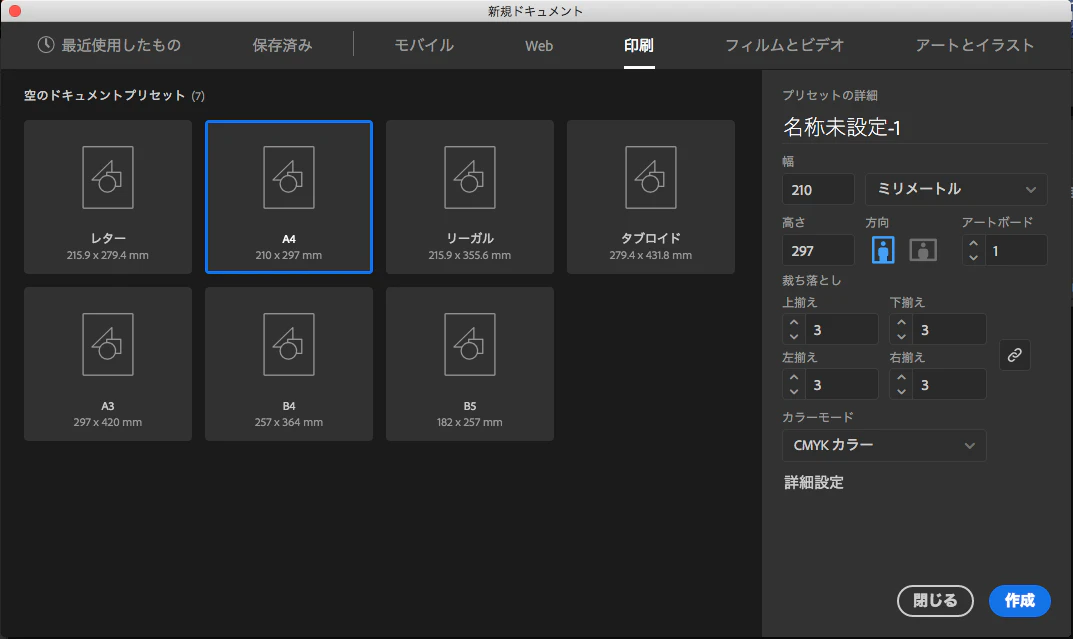Viewport: 1073px width, 639px height.
Task: Open the CMYK カラー mode dropdown
Action: pyautogui.click(x=884, y=445)
